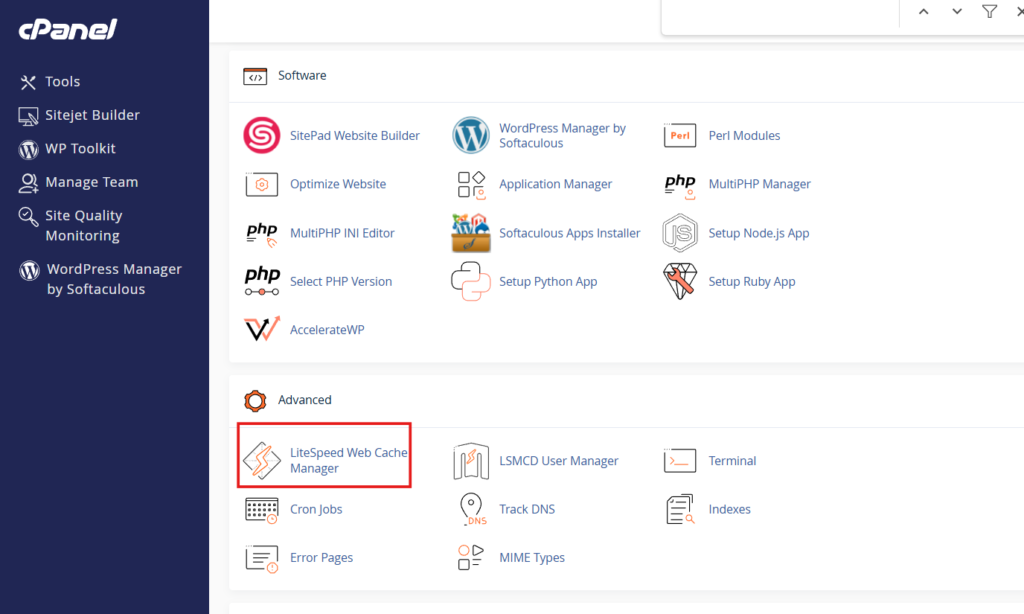Image resolution: width=1024 pixels, height=614 pixels.
Task: Open the Error Pages link
Action: (x=321, y=557)
